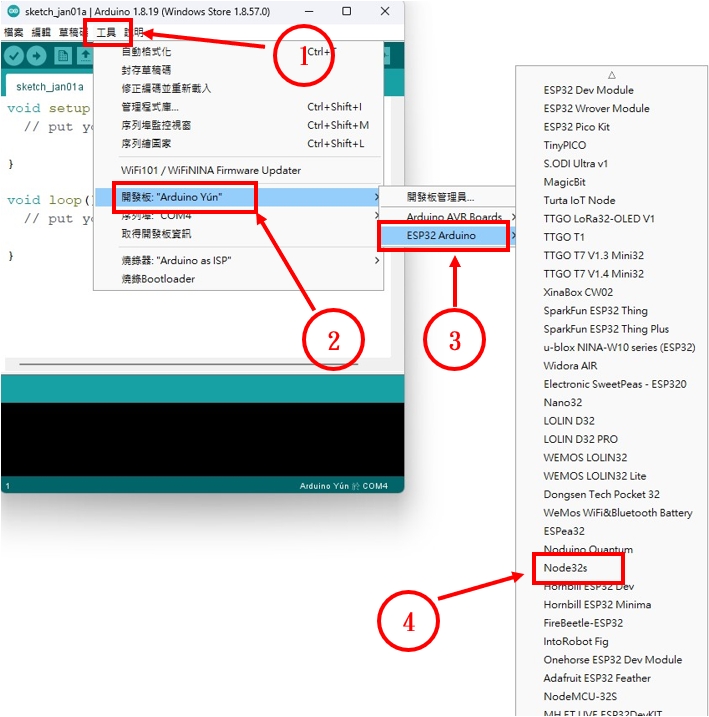
Task: Select Turta IoT Node board
Action: tap(612, 200)
